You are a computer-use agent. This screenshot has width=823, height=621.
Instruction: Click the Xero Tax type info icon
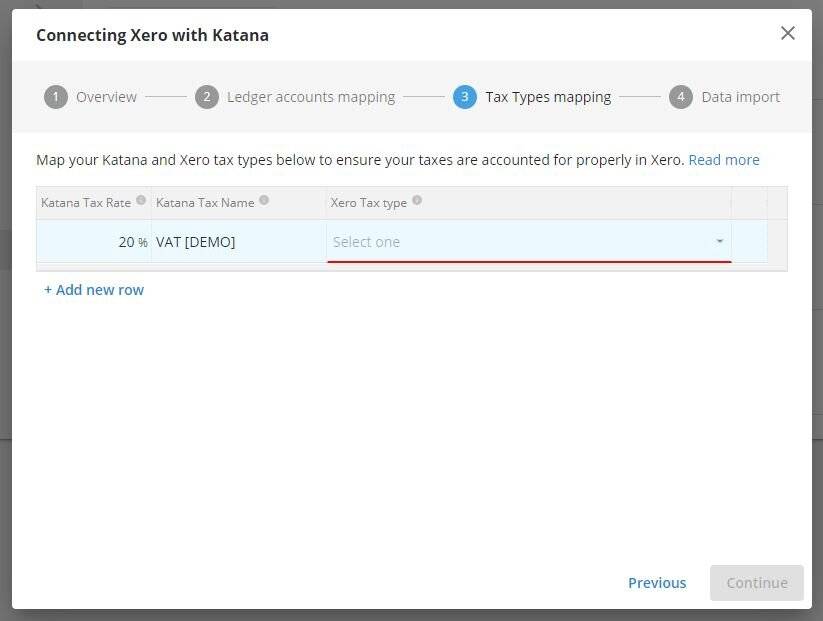(417, 200)
